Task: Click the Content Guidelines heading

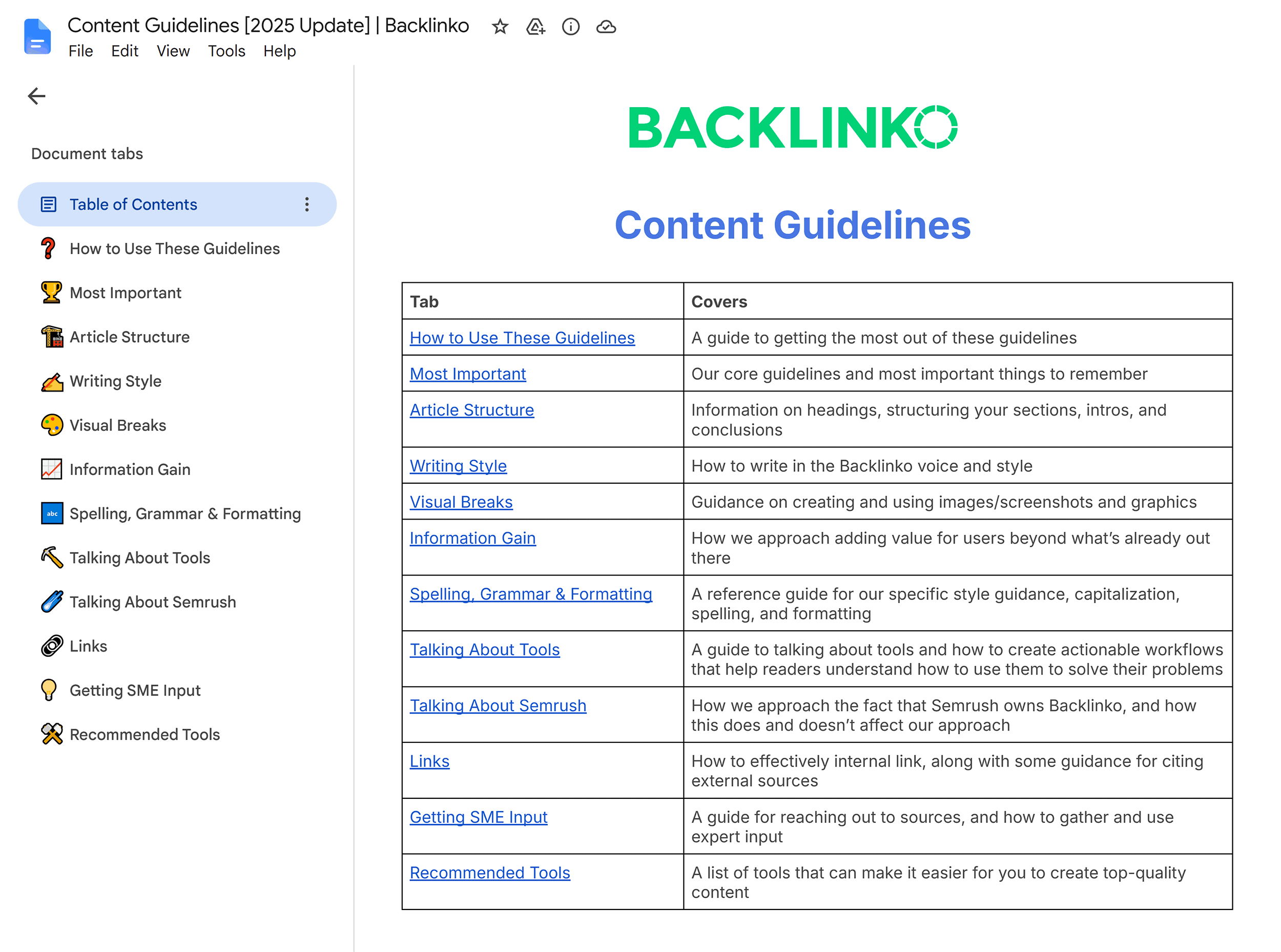Action: (x=792, y=225)
